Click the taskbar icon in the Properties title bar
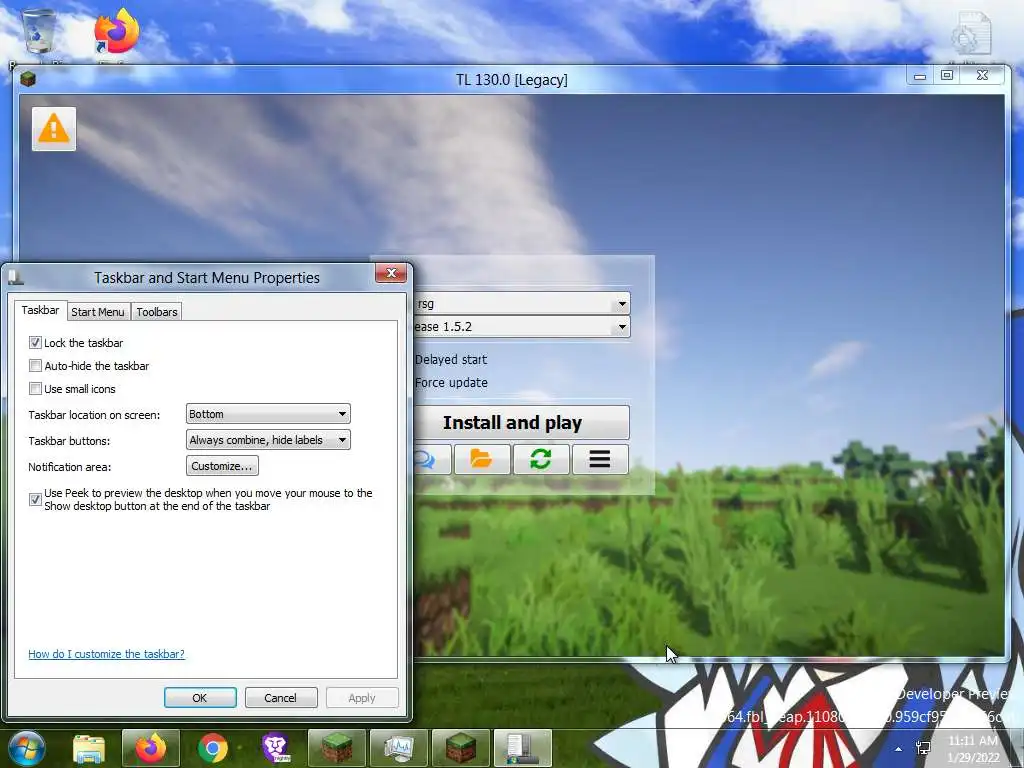This screenshot has width=1024, height=768. pos(16,278)
